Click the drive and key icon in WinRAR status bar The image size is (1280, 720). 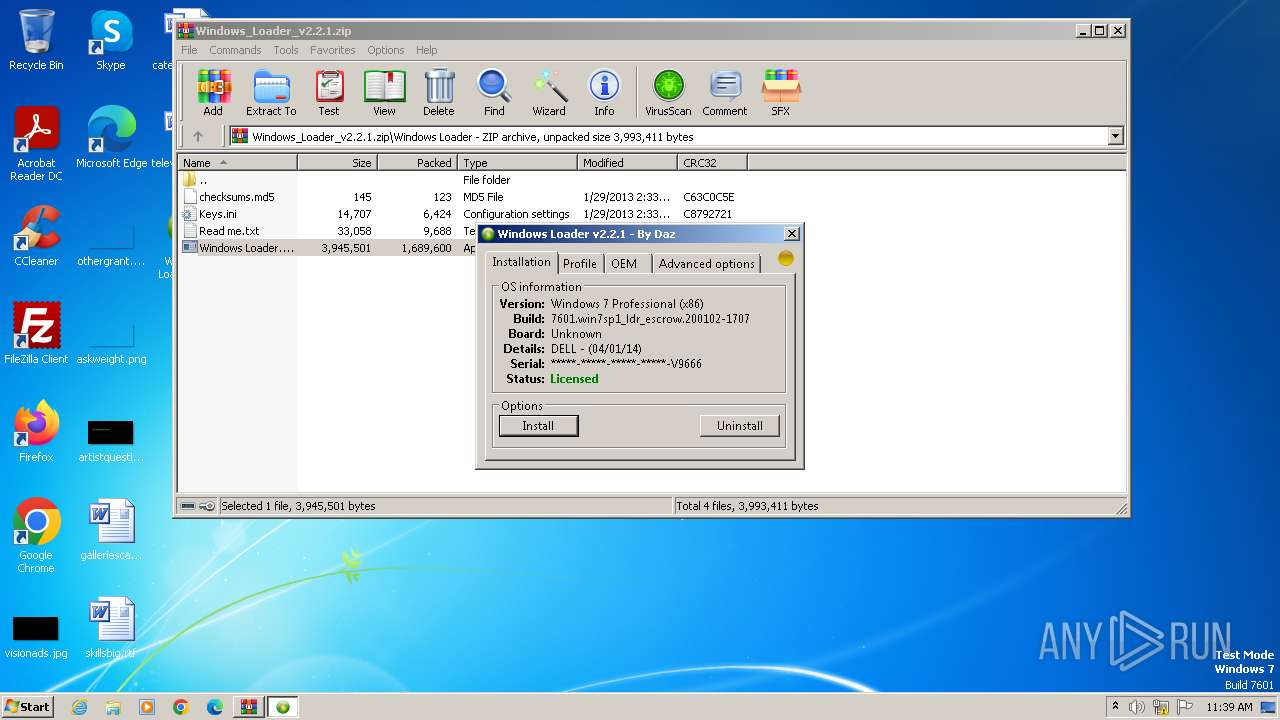(197, 506)
